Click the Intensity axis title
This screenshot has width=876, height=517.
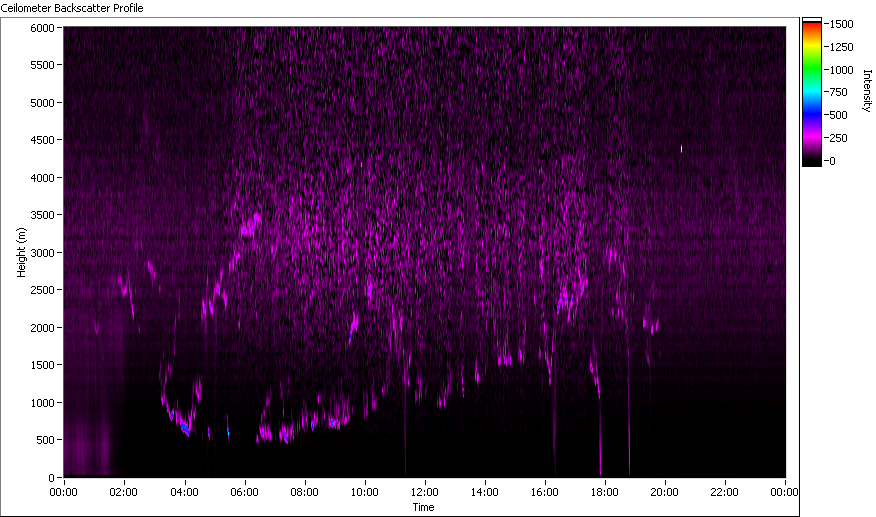point(867,91)
